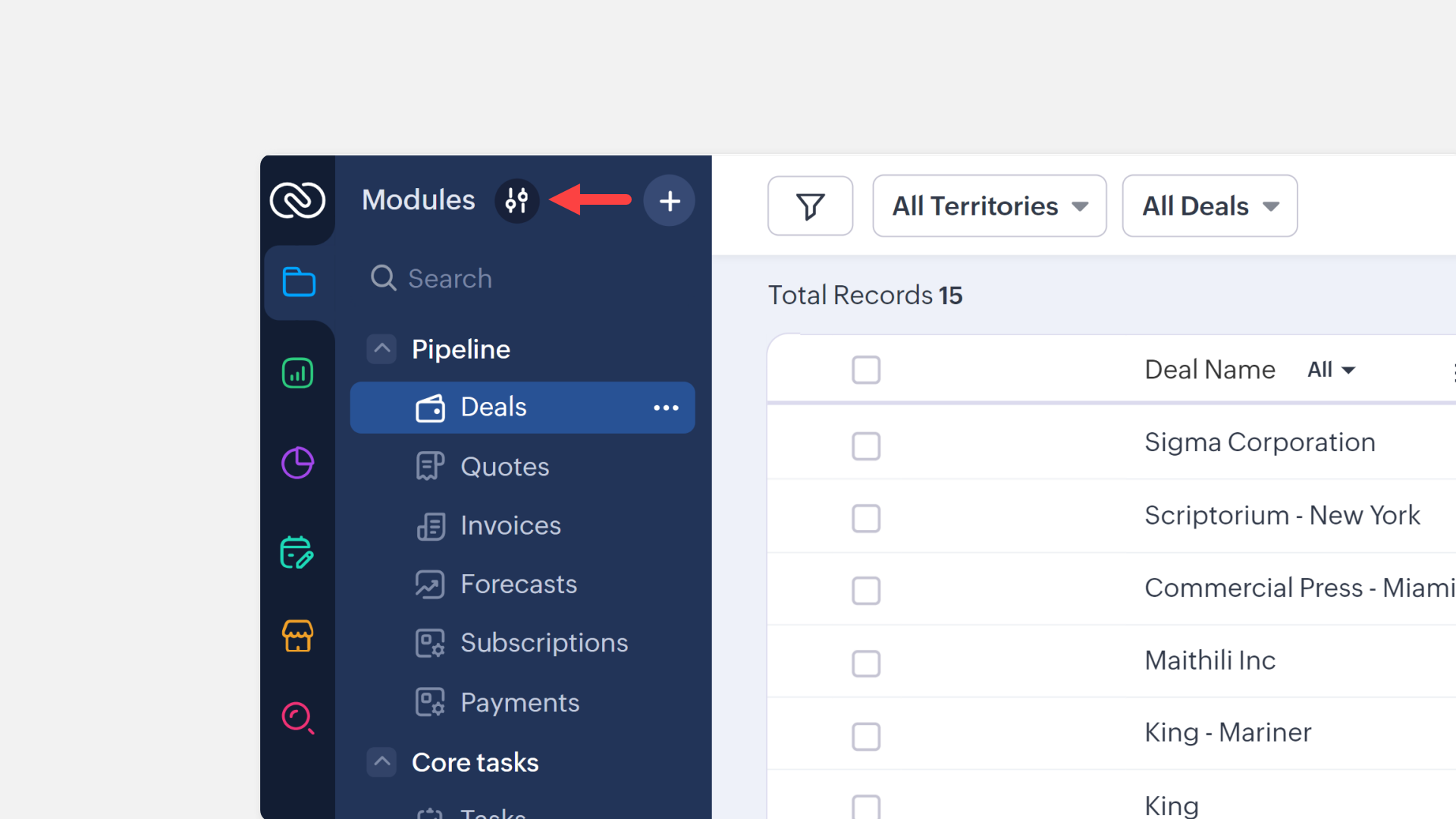Tick the select-all checkbox in the table header
1456x819 pixels.
coord(866,370)
